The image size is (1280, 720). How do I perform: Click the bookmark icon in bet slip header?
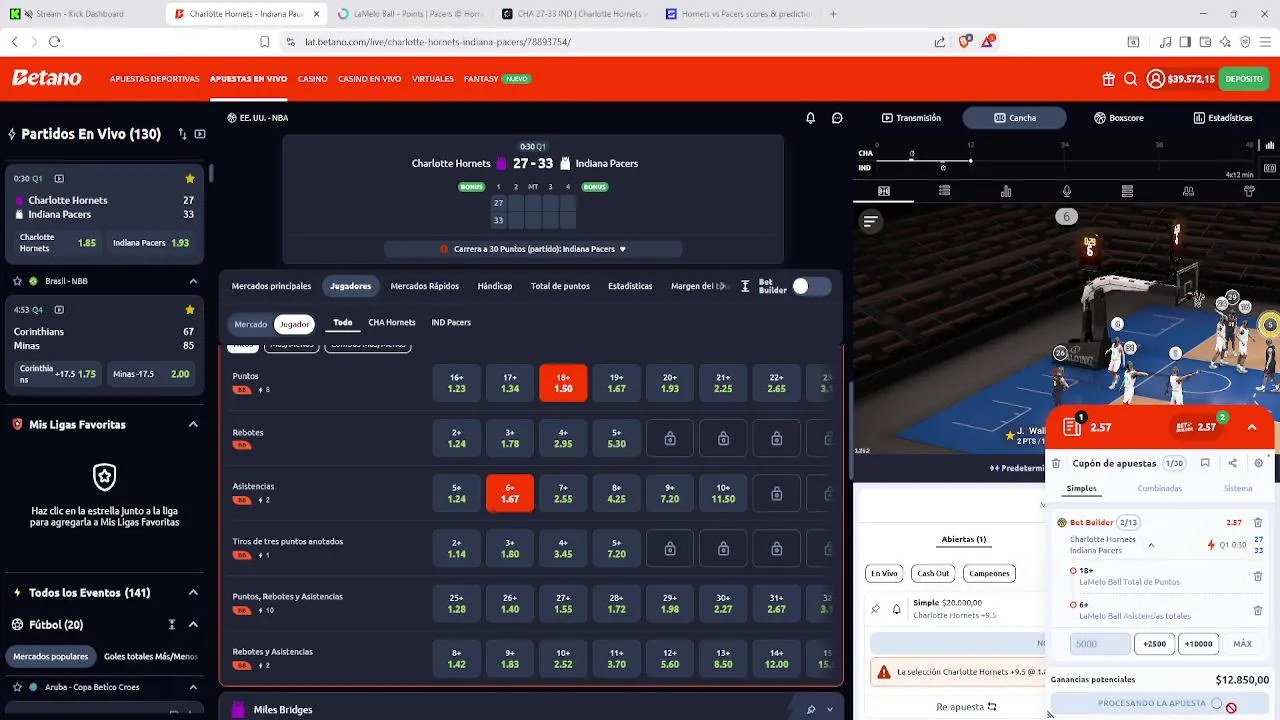pos(1205,463)
